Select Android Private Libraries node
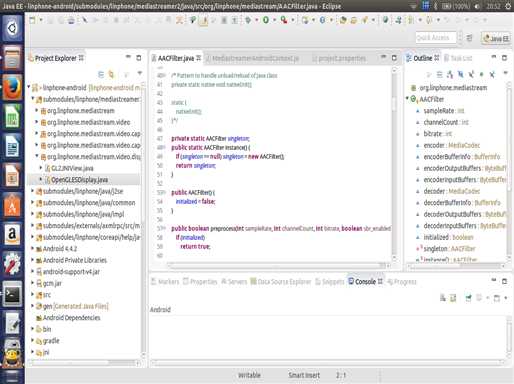 tap(75, 260)
